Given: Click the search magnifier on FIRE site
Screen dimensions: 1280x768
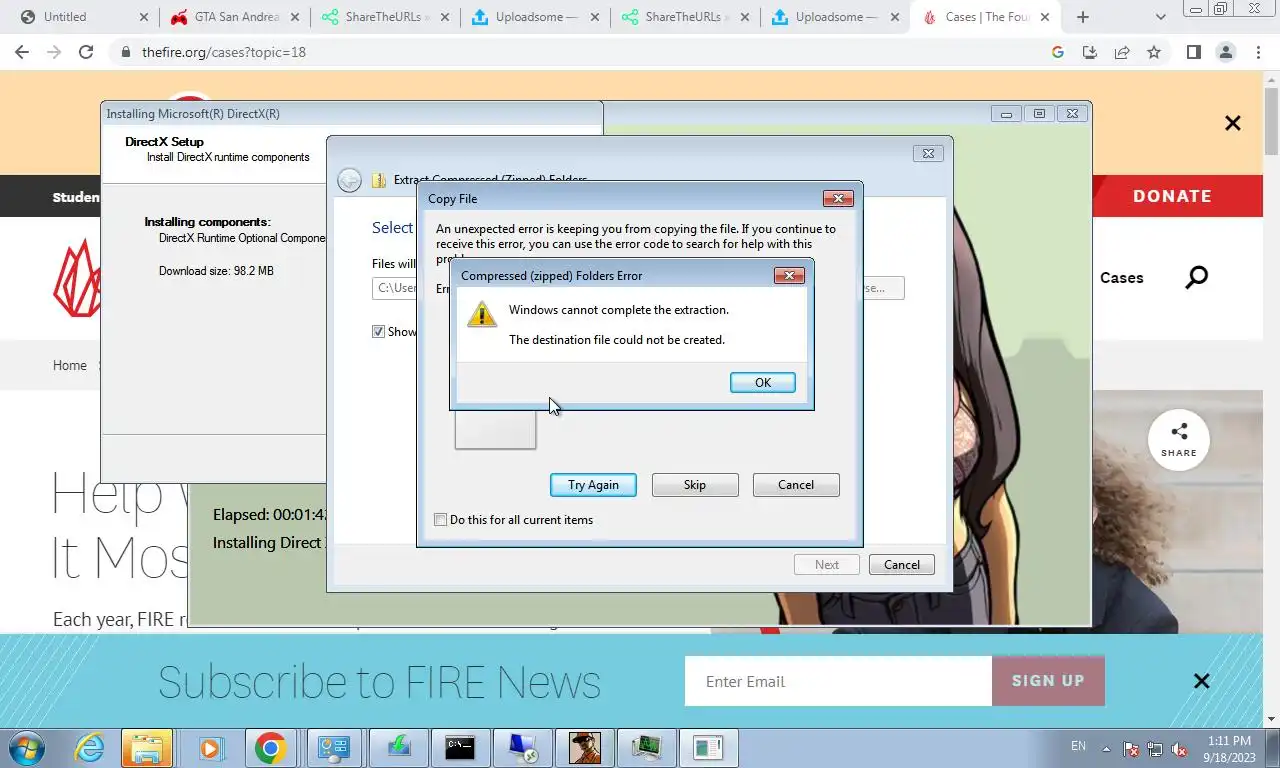Looking at the screenshot, I should (x=1196, y=278).
